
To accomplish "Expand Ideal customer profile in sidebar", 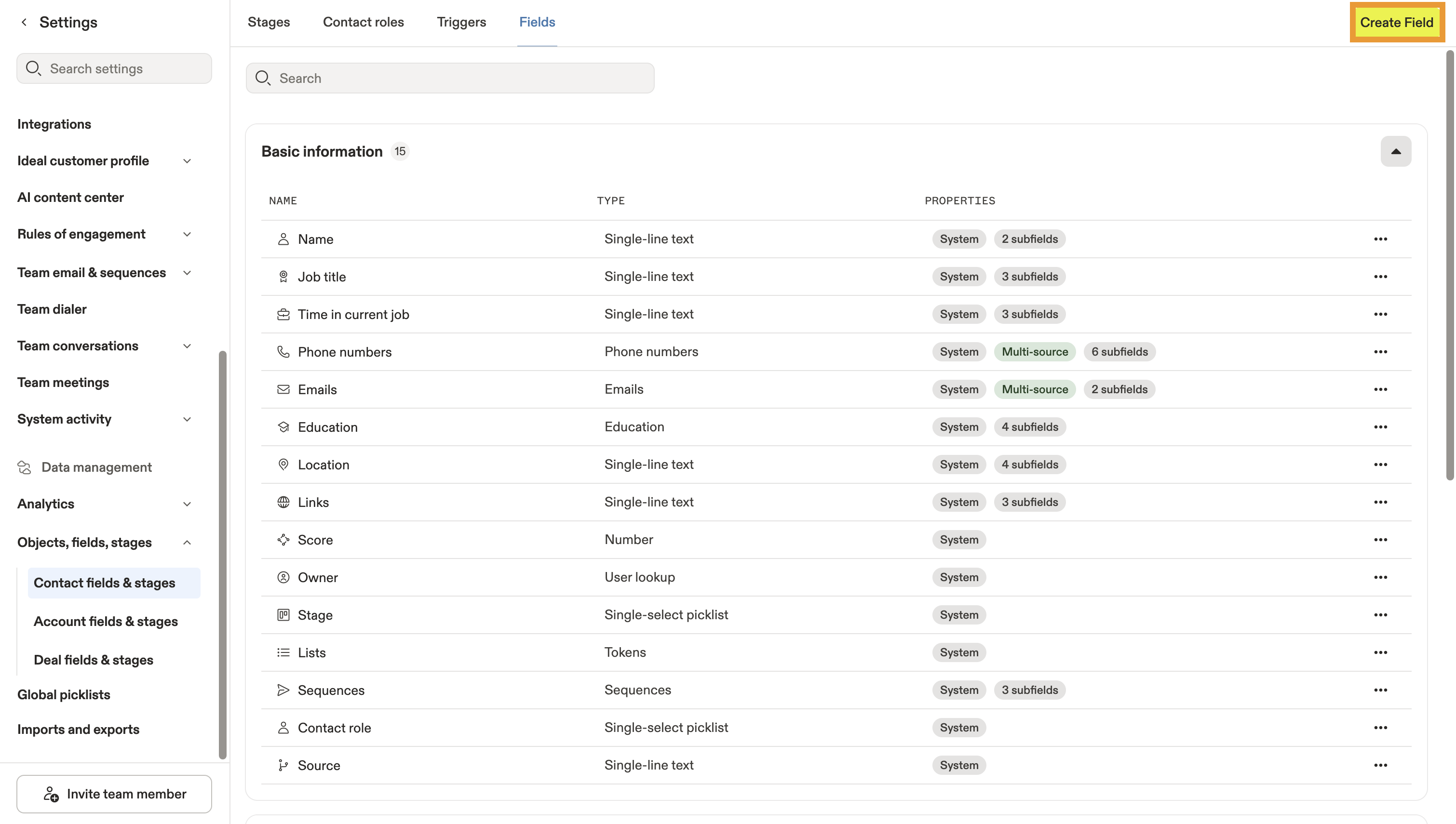I will point(187,161).
